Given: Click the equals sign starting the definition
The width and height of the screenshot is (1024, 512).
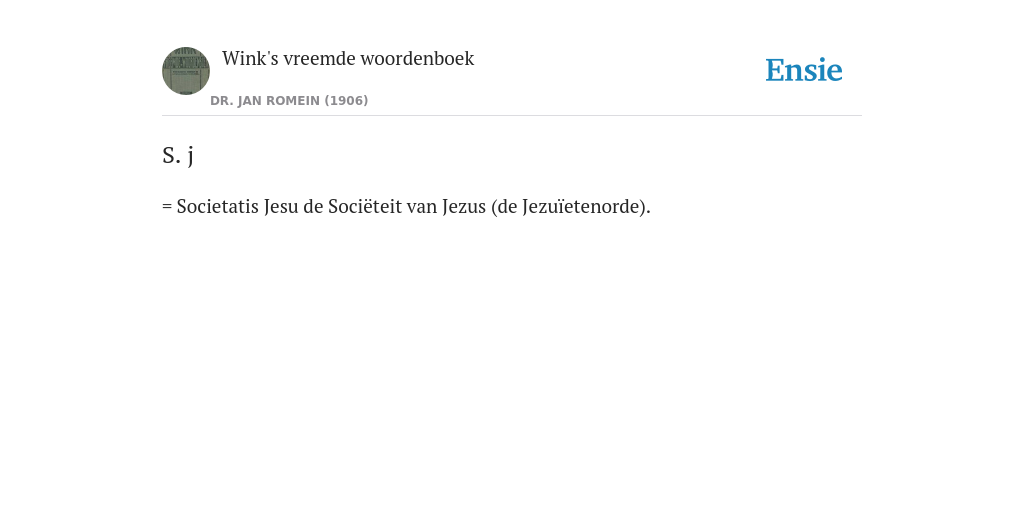Looking at the screenshot, I should (x=167, y=207).
